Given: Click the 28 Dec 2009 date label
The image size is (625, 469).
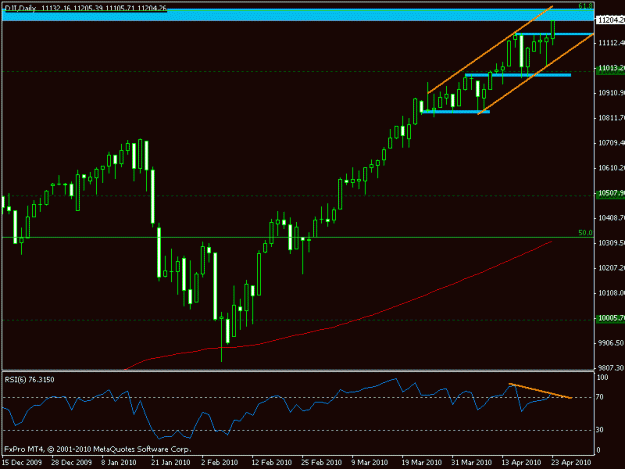Looking at the screenshot, I should pos(72,463).
